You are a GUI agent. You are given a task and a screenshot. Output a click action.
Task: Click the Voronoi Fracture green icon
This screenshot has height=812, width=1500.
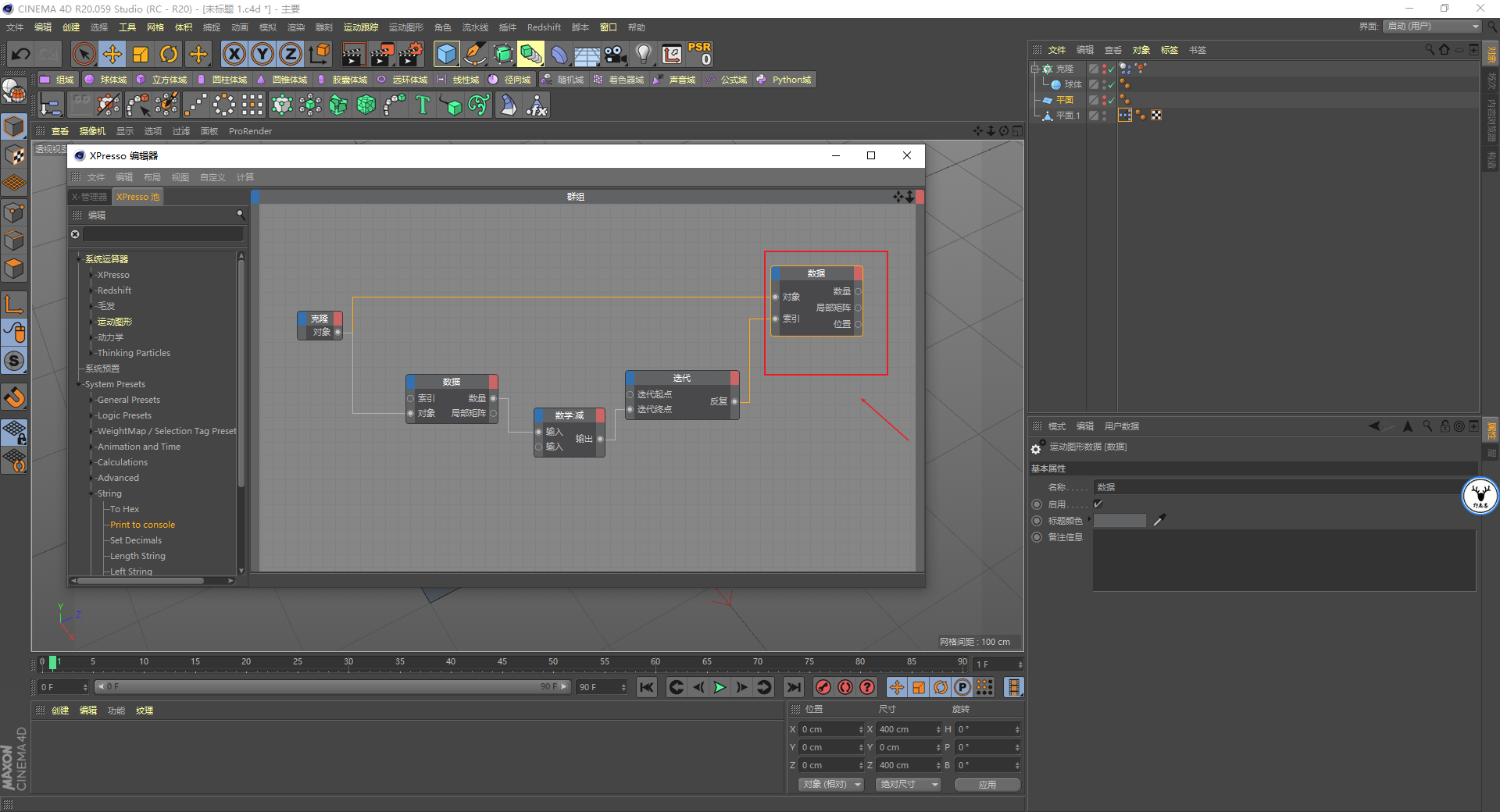pyautogui.click(x=366, y=105)
